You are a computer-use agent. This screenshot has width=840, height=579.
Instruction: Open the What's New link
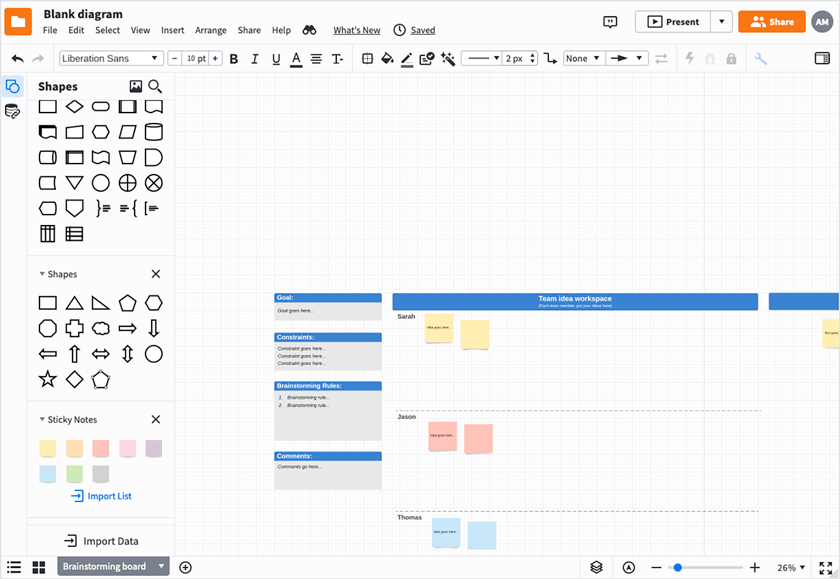(357, 30)
